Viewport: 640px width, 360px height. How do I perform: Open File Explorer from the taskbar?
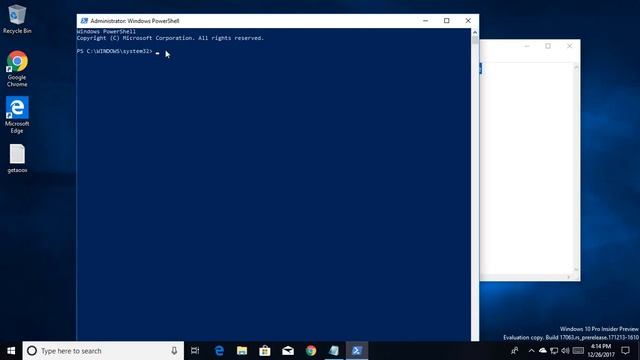242,351
